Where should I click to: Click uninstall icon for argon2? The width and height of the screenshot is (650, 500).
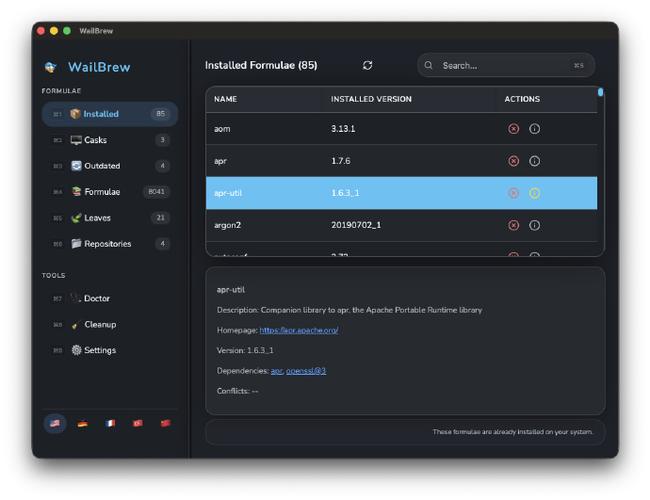point(514,225)
